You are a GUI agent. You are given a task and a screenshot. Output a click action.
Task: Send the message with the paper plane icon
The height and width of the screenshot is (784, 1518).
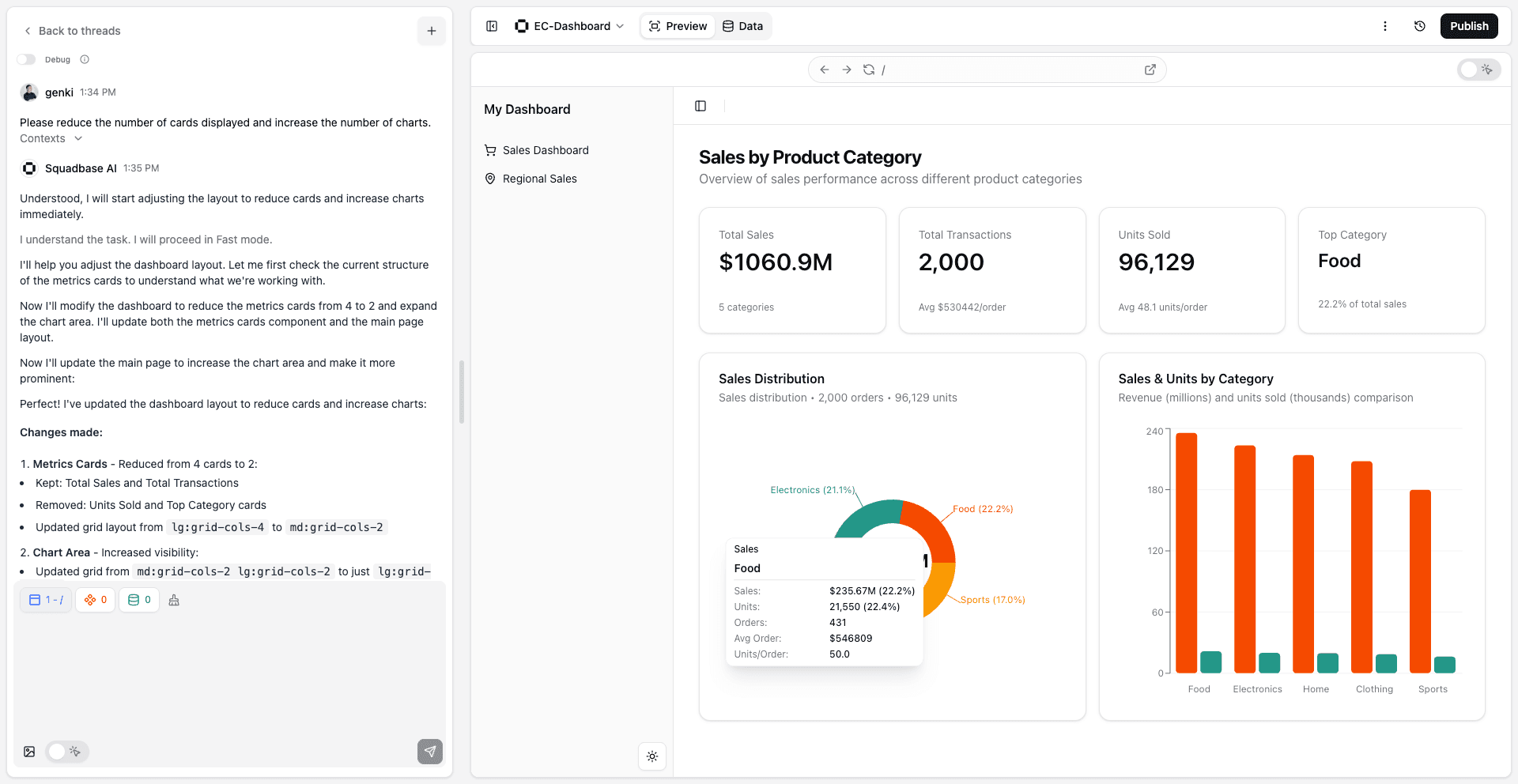(x=430, y=752)
